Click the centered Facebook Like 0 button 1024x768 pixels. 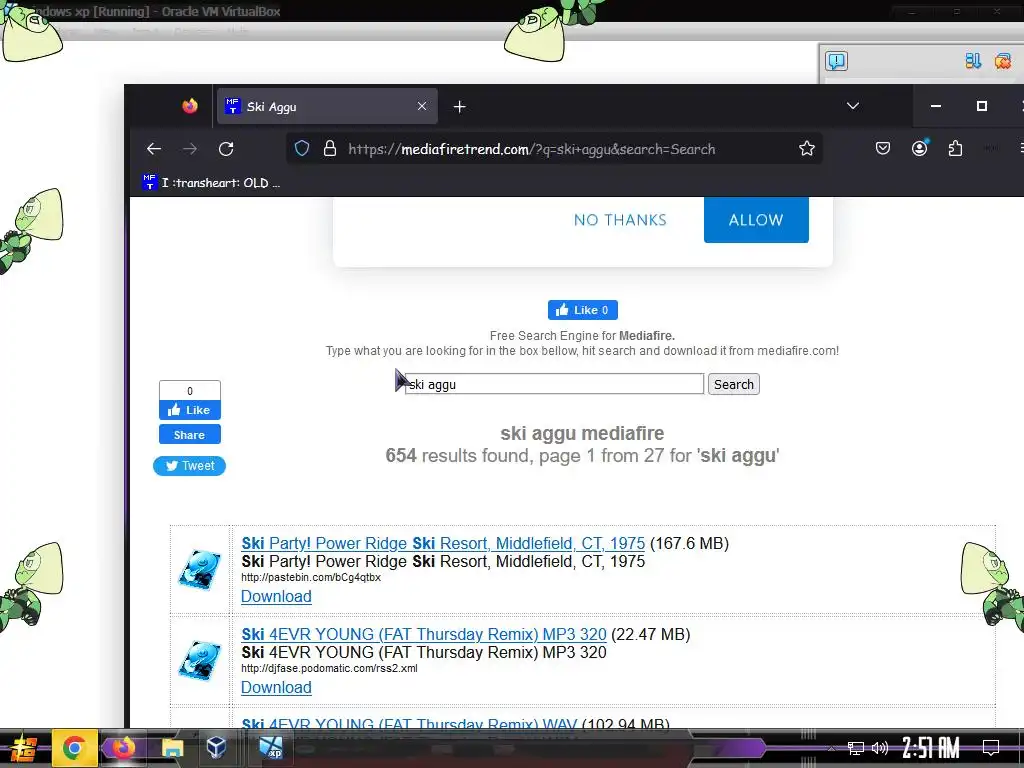[x=583, y=310]
